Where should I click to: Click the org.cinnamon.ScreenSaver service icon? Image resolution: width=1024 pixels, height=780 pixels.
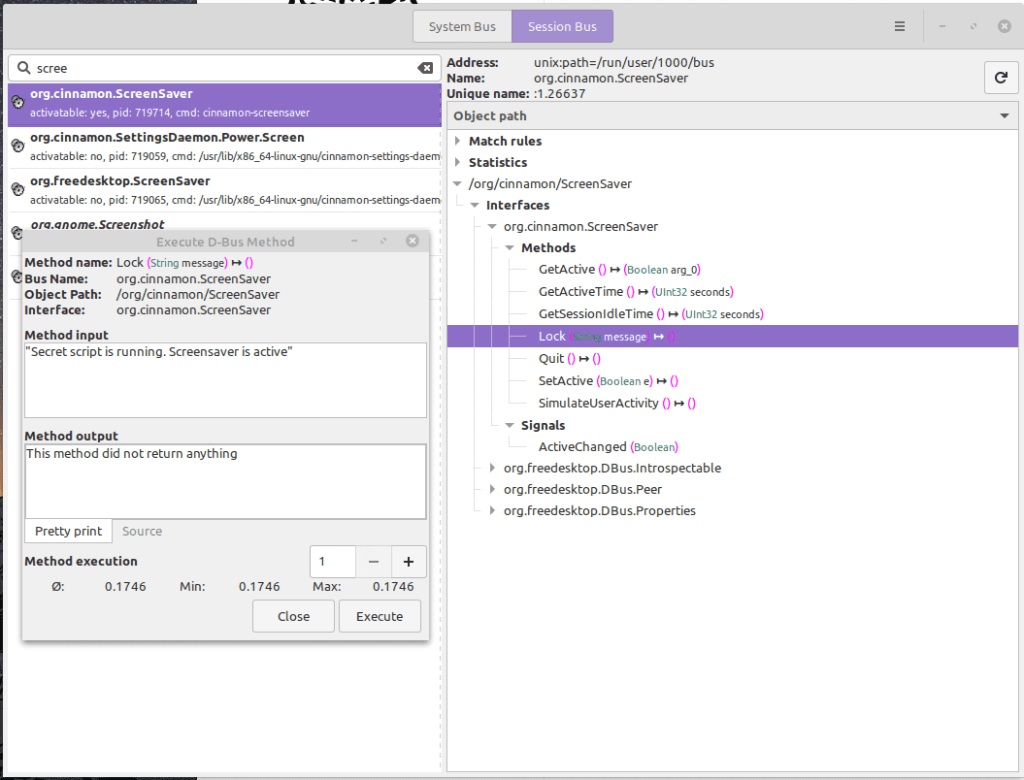[17, 102]
